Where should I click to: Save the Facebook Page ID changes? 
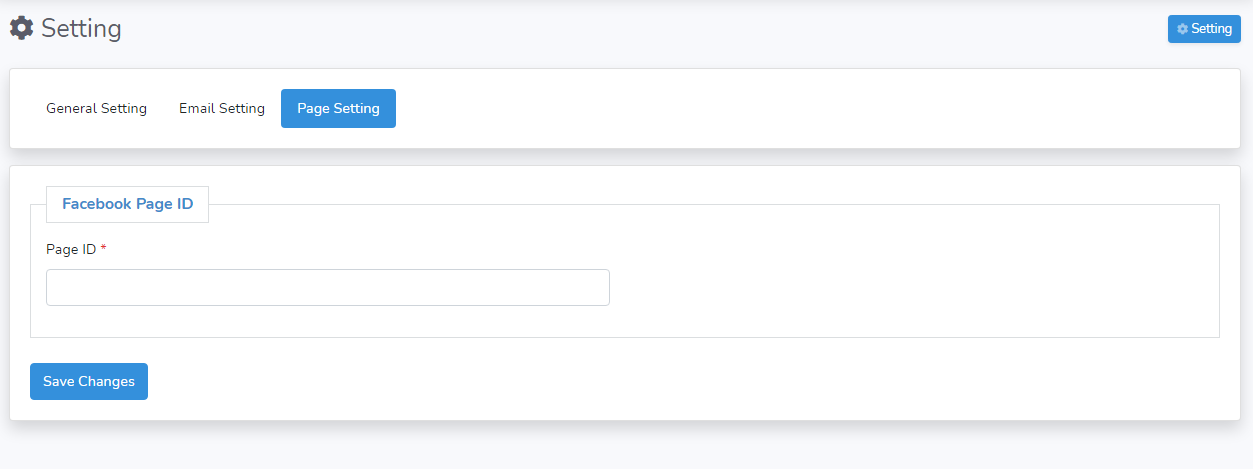pos(89,381)
